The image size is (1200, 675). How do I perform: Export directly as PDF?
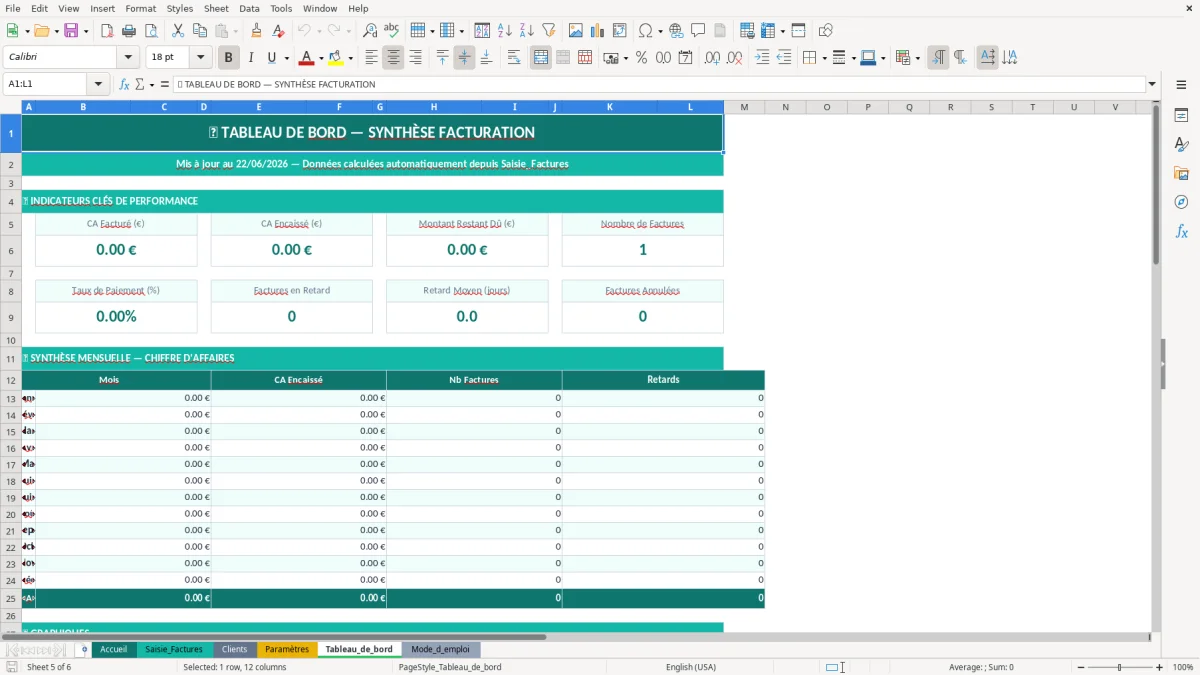coord(107,31)
